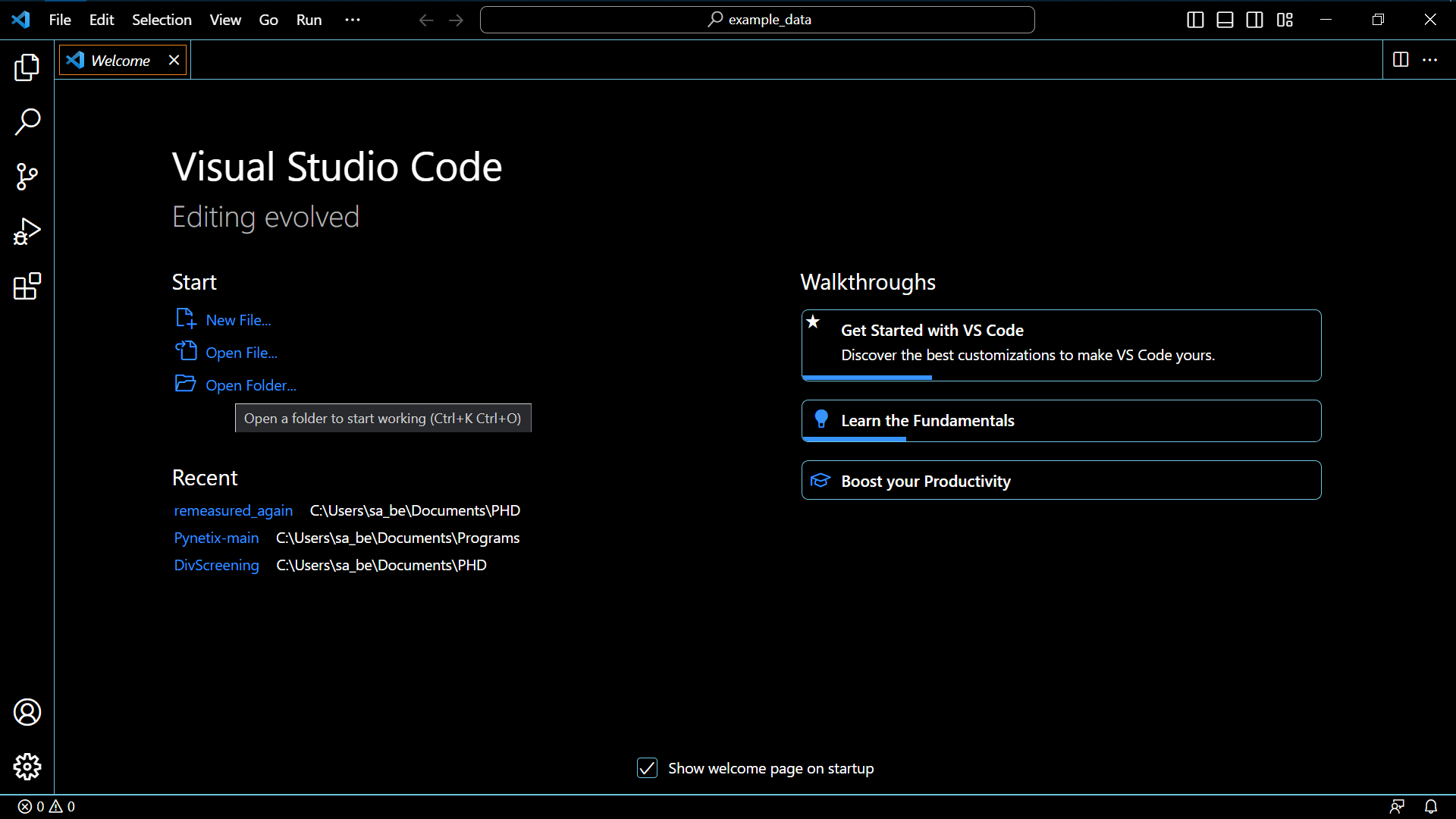Open the Extensions view
The height and width of the screenshot is (819, 1456).
coord(27,286)
